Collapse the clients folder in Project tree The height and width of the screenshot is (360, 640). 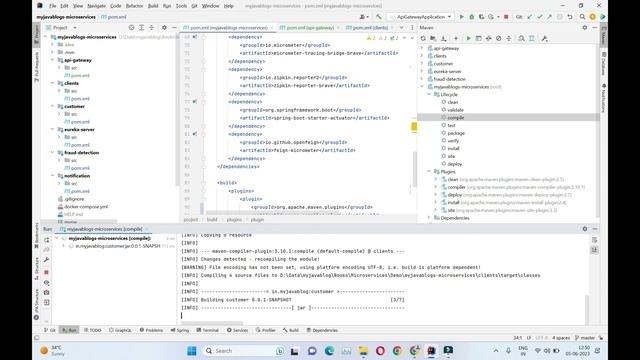53,83
